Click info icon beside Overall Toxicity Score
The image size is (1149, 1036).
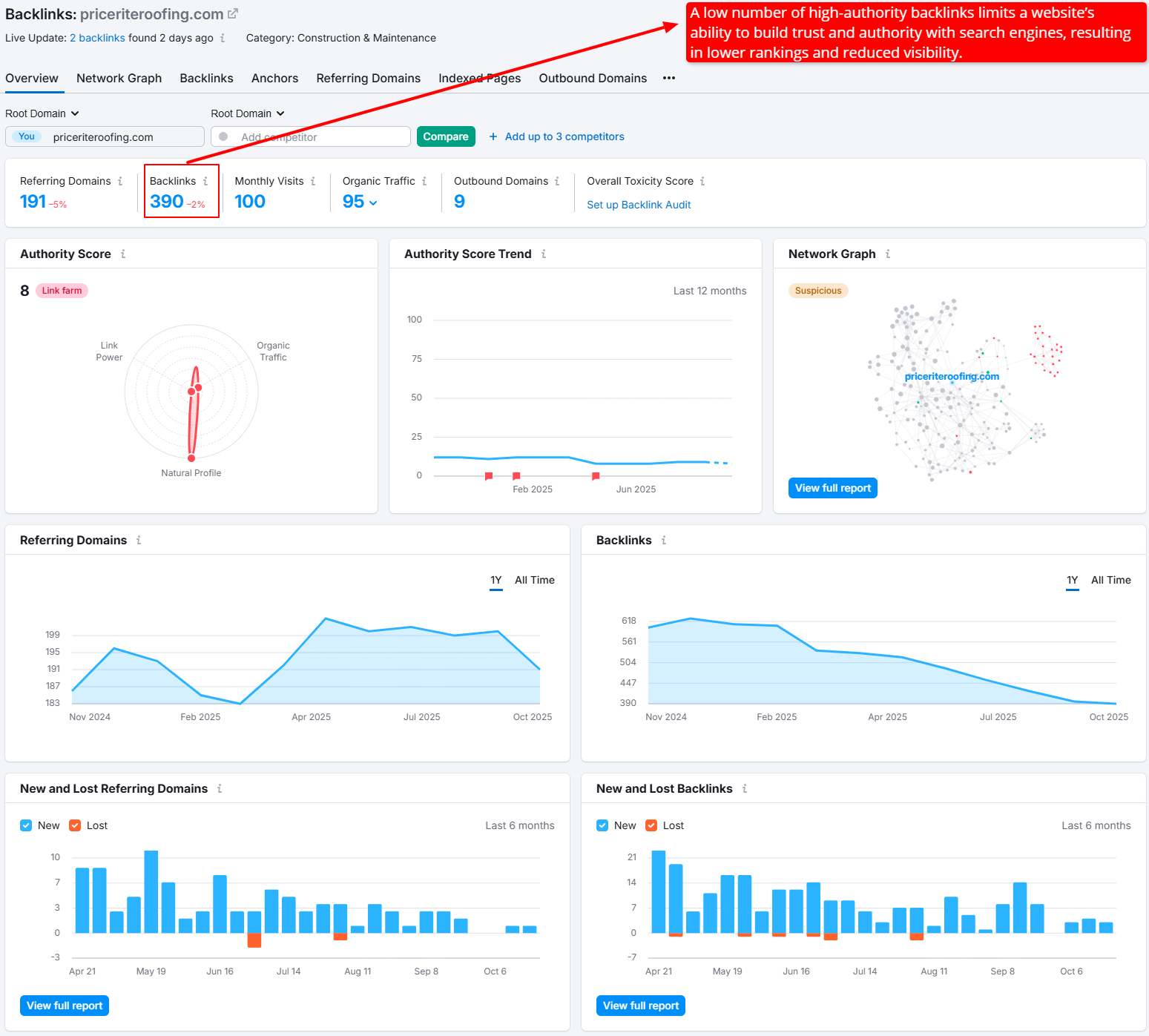[702, 181]
